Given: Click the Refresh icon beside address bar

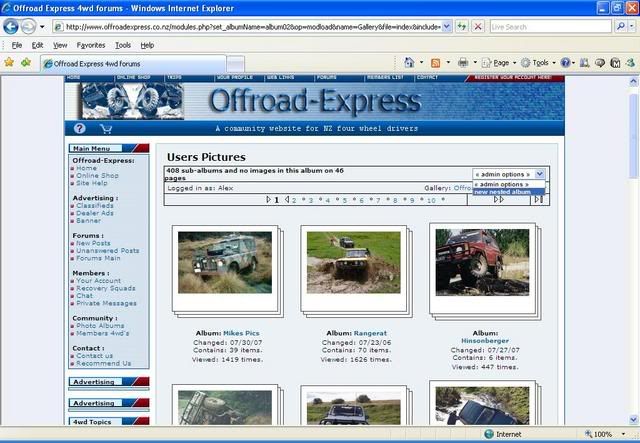Looking at the screenshot, I should (462, 27).
